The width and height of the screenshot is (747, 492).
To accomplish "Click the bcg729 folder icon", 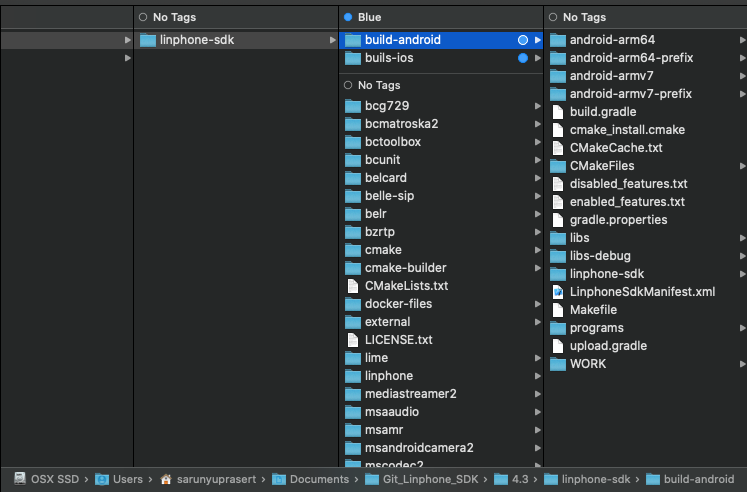I will tap(353, 106).
